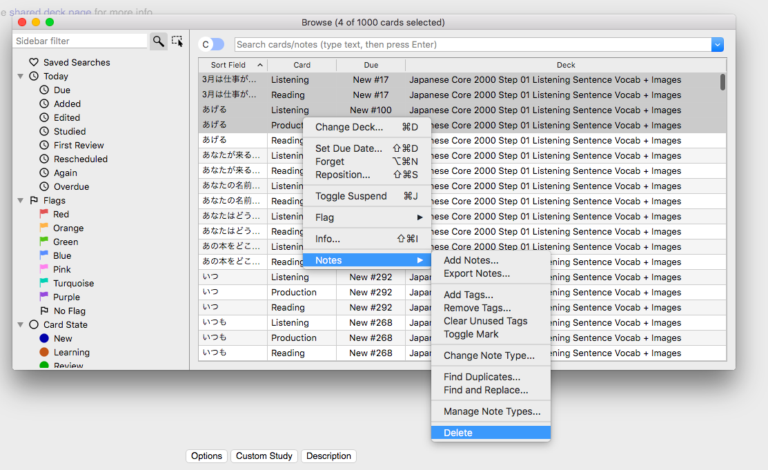Choose Change Deck from context menu
768x470 pixels.
click(x=348, y=127)
